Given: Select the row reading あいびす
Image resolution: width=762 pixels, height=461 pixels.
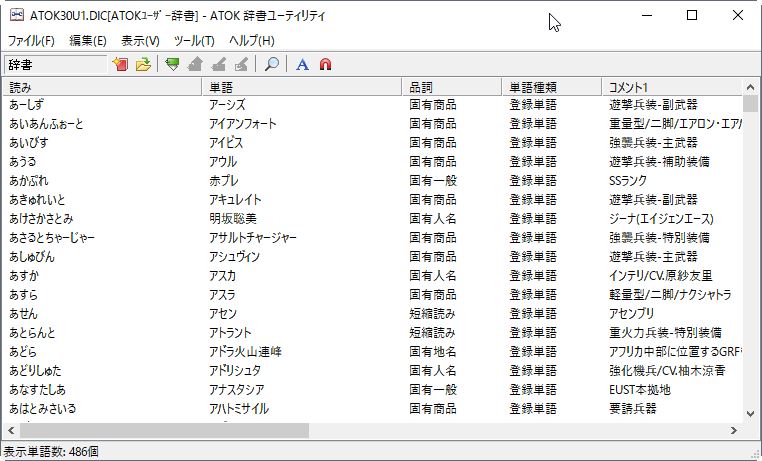Looking at the screenshot, I should pos(29,142).
